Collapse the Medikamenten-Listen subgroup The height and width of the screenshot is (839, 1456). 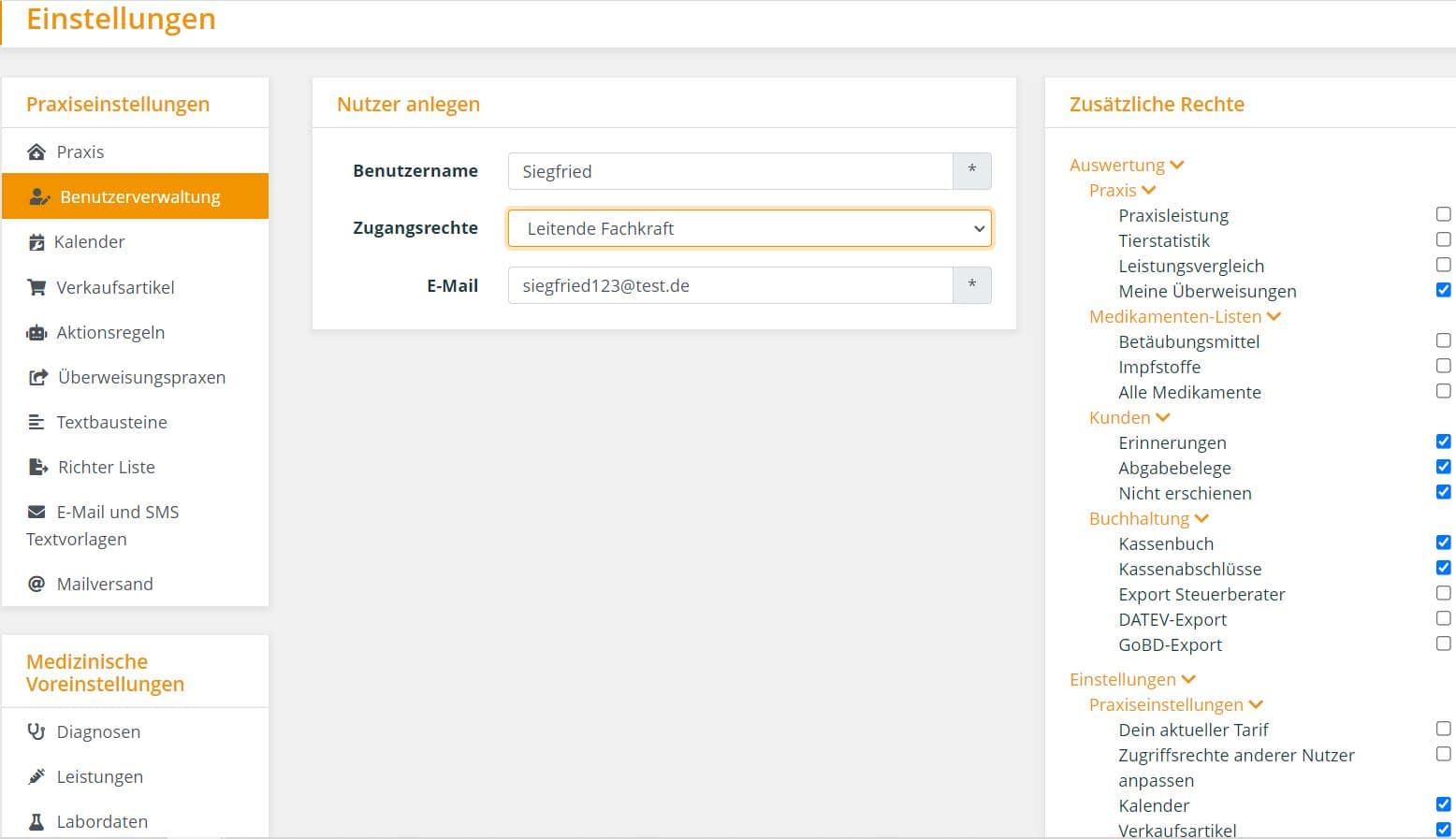[1185, 316]
